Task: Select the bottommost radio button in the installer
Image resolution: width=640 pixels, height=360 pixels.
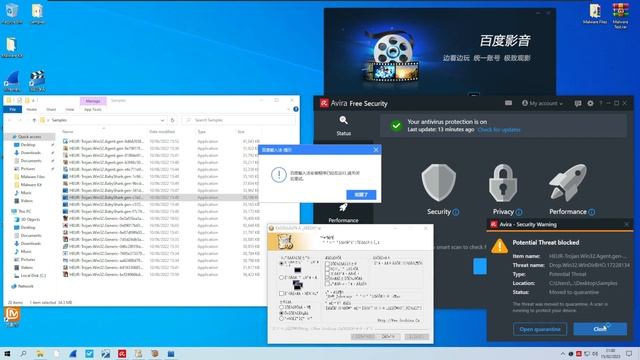Action: click(281, 318)
